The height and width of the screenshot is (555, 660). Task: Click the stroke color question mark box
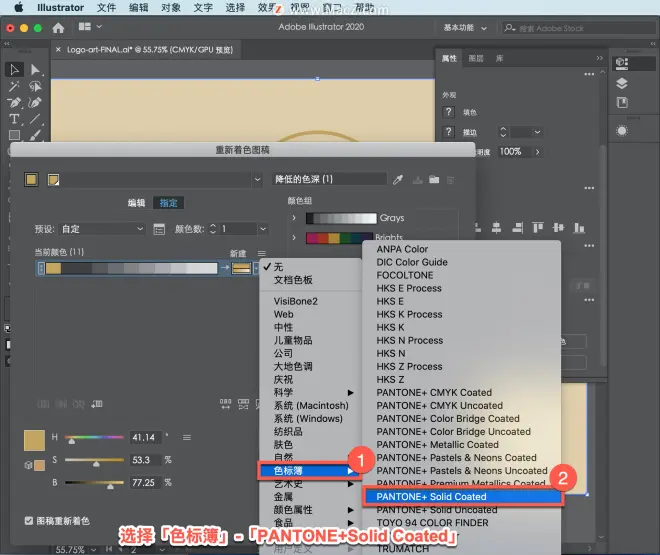click(x=448, y=132)
